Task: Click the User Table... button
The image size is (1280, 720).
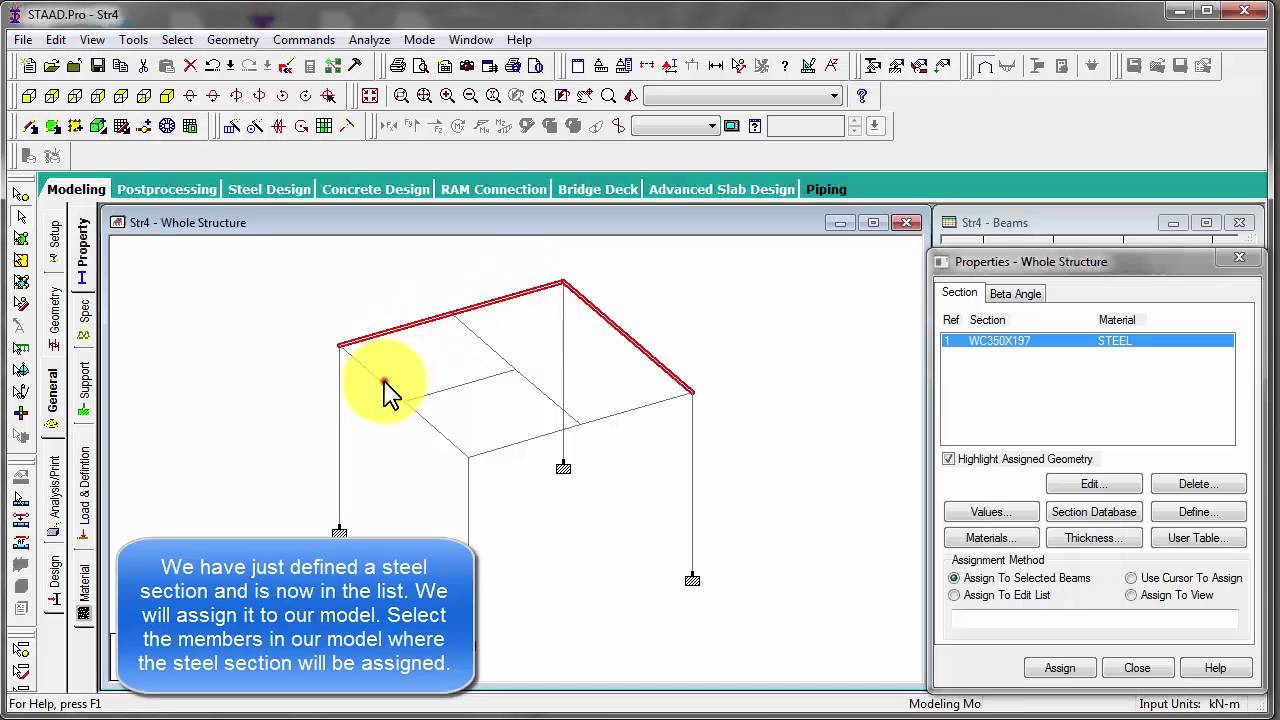Action: 1198,538
